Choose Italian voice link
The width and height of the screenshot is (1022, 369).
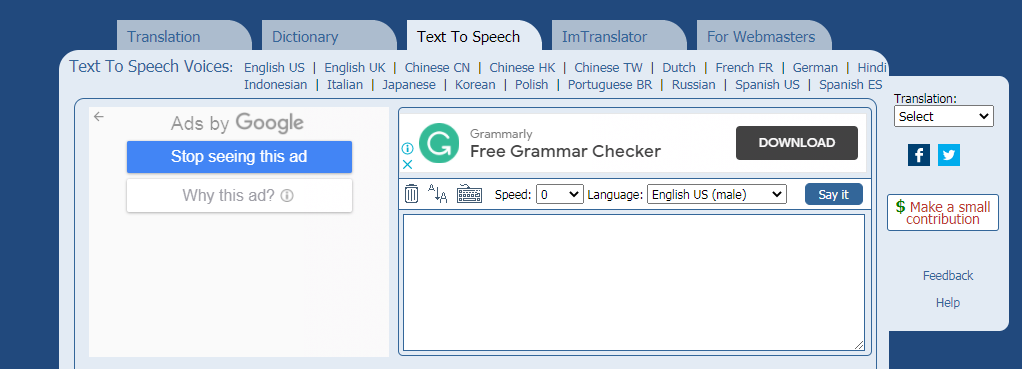pyautogui.click(x=345, y=85)
